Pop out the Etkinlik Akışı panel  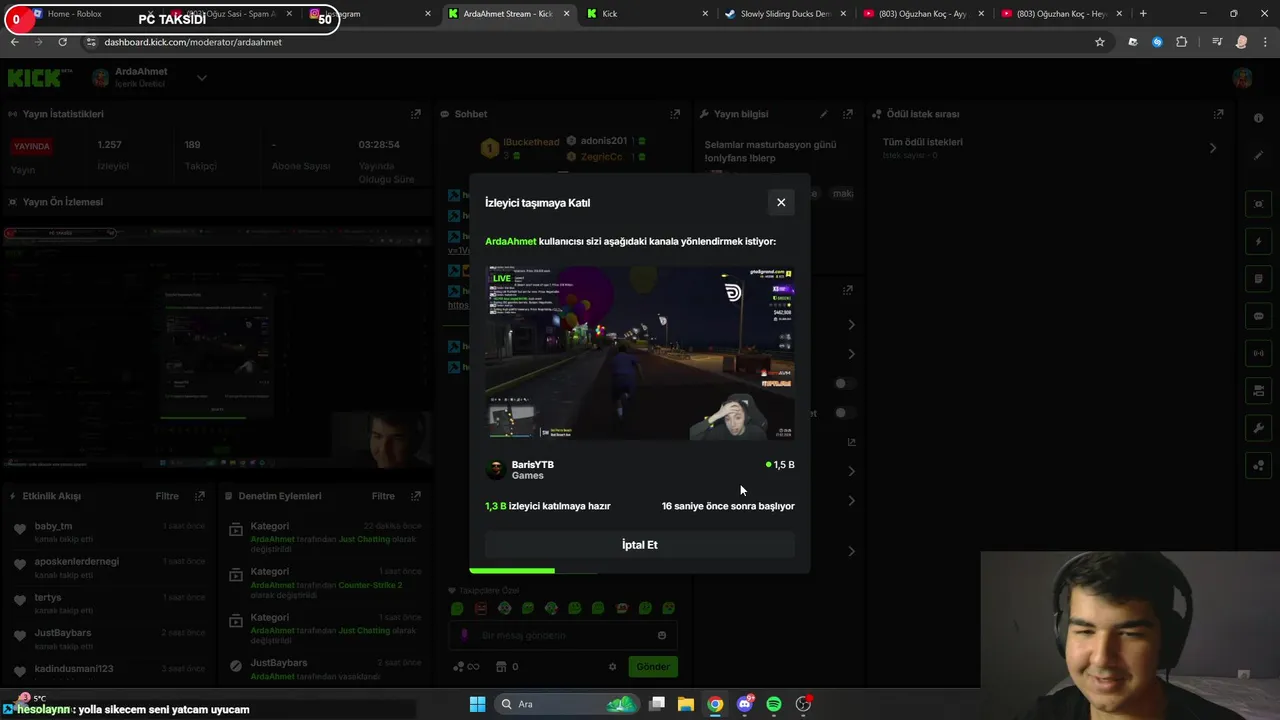tap(200, 496)
